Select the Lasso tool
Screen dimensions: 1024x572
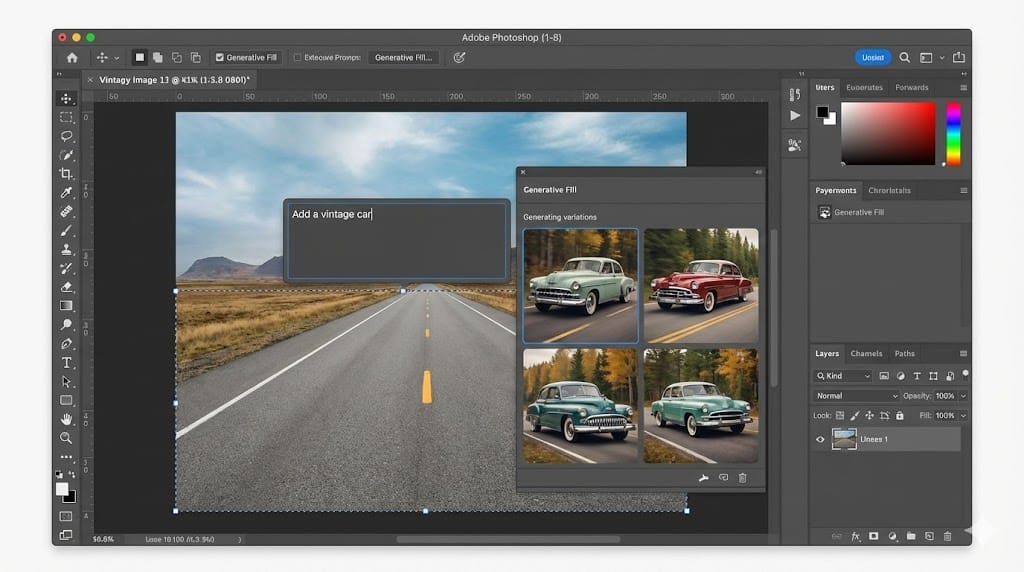point(67,136)
